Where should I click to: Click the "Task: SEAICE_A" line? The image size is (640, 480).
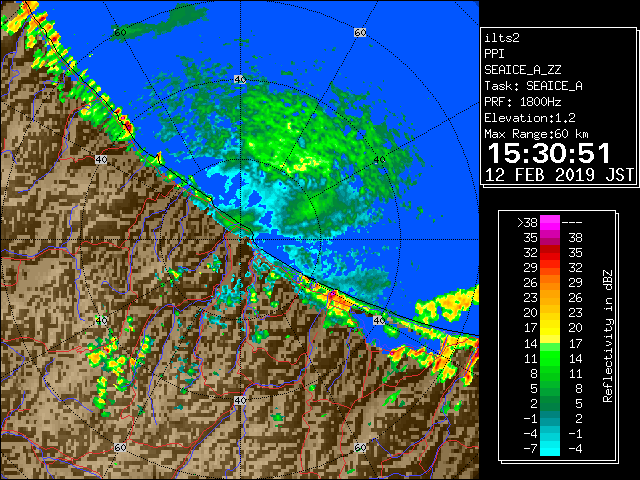pyautogui.click(x=533, y=86)
